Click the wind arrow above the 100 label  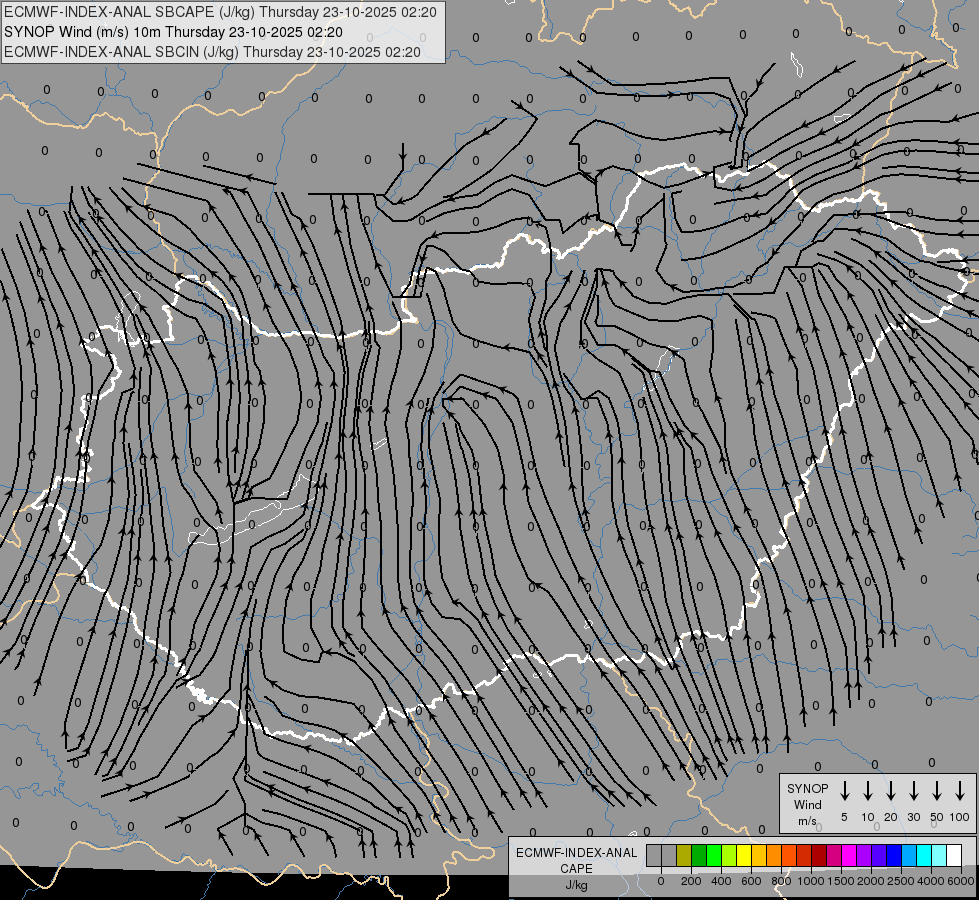tap(960, 791)
